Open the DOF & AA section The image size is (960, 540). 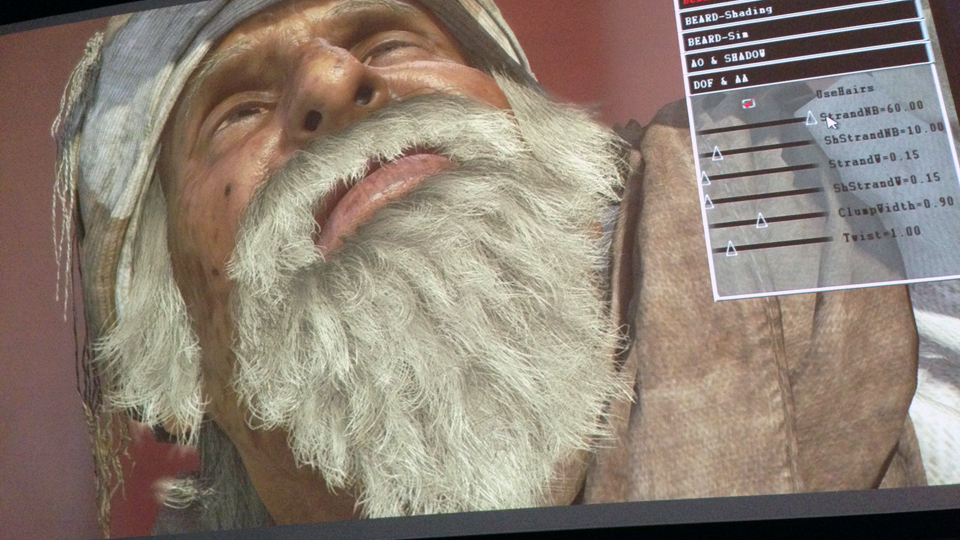[809, 78]
